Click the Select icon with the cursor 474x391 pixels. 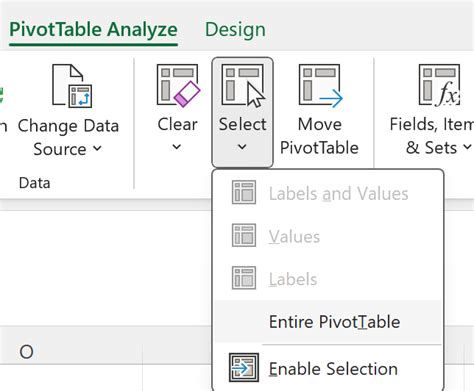point(243,85)
